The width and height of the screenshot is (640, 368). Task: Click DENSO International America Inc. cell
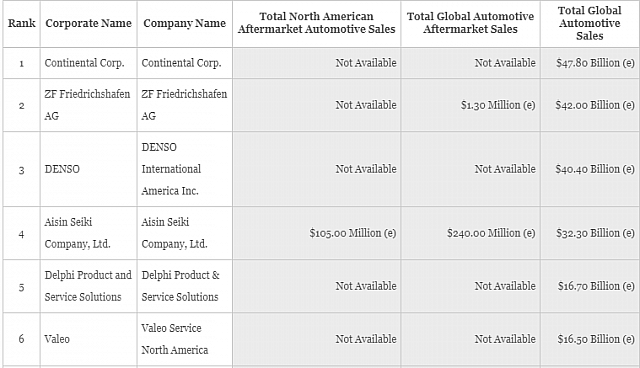(x=184, y=169)
